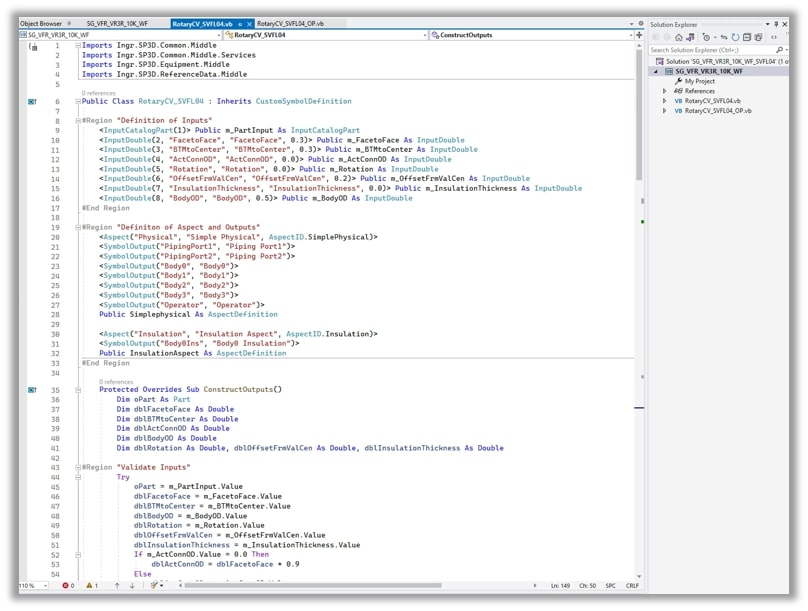Image resolution: width=808 pixels, height=611 pixels.
Task: Select Solution 'SG_VFR_VR3R_10K_WF_SVFL04' node
Action: (x=727, y=61)
